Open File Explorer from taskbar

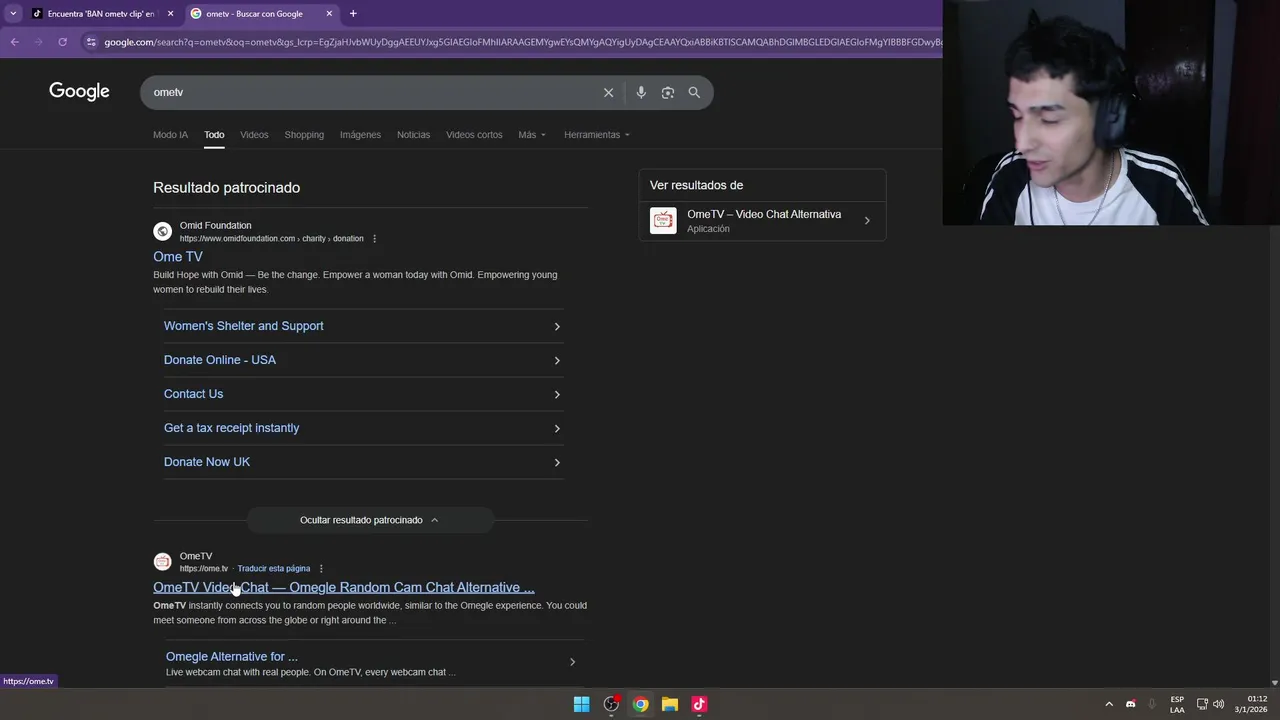(670, 704)
